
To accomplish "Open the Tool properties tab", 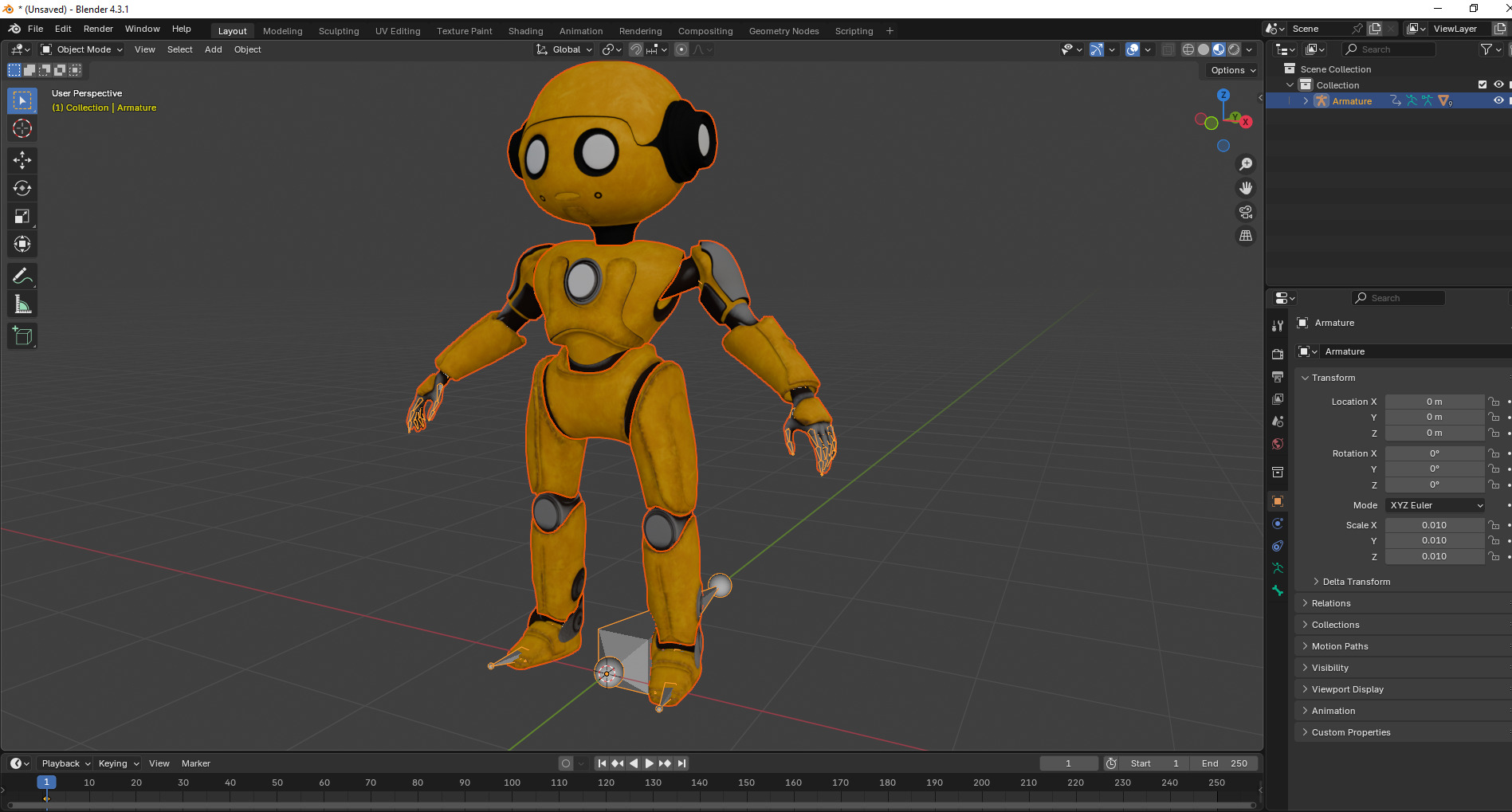I will (x=1278, y=325).
